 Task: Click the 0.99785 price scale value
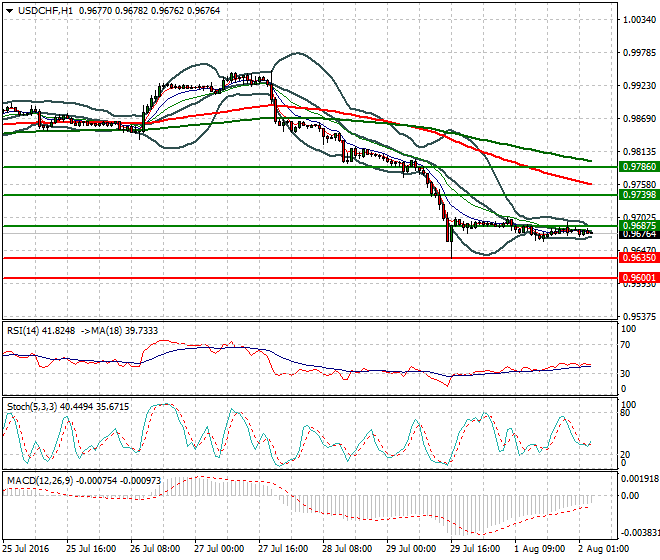[x=639, y=53]
